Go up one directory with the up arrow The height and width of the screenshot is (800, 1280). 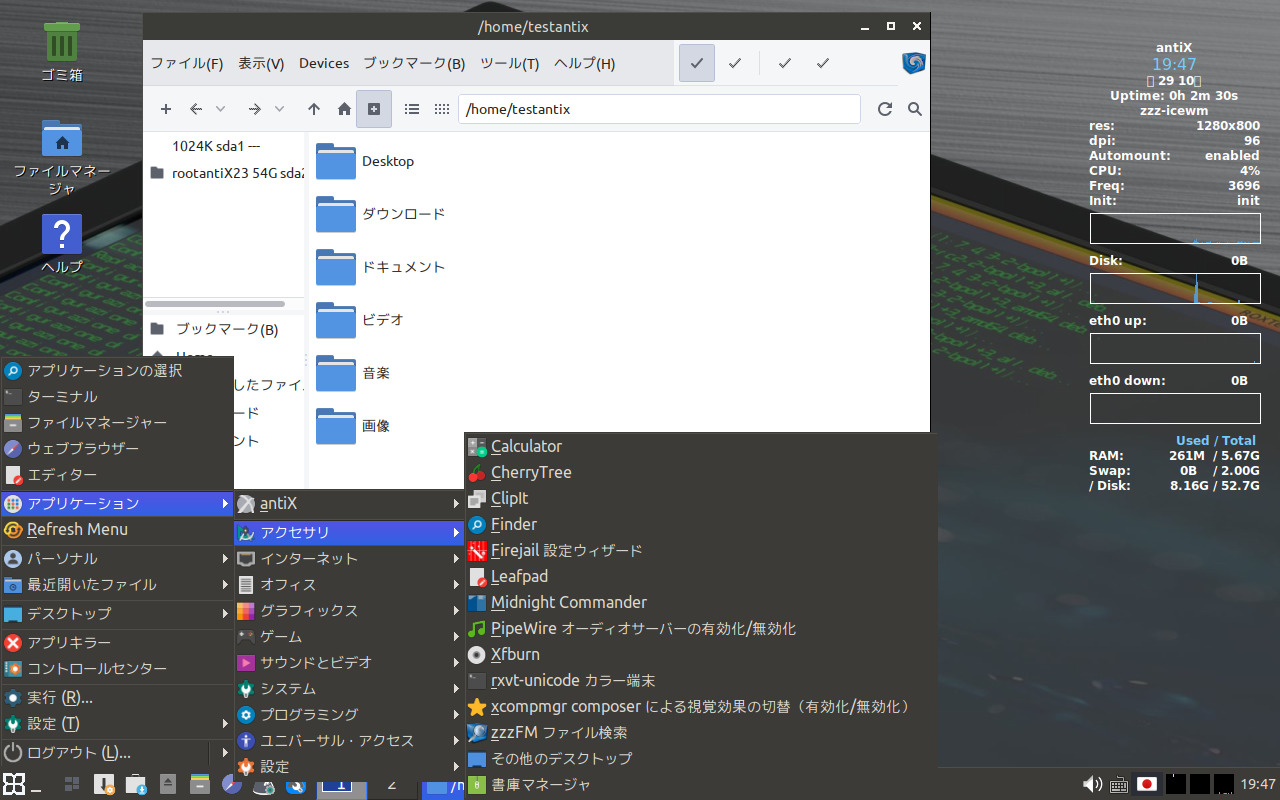[313, 109]
